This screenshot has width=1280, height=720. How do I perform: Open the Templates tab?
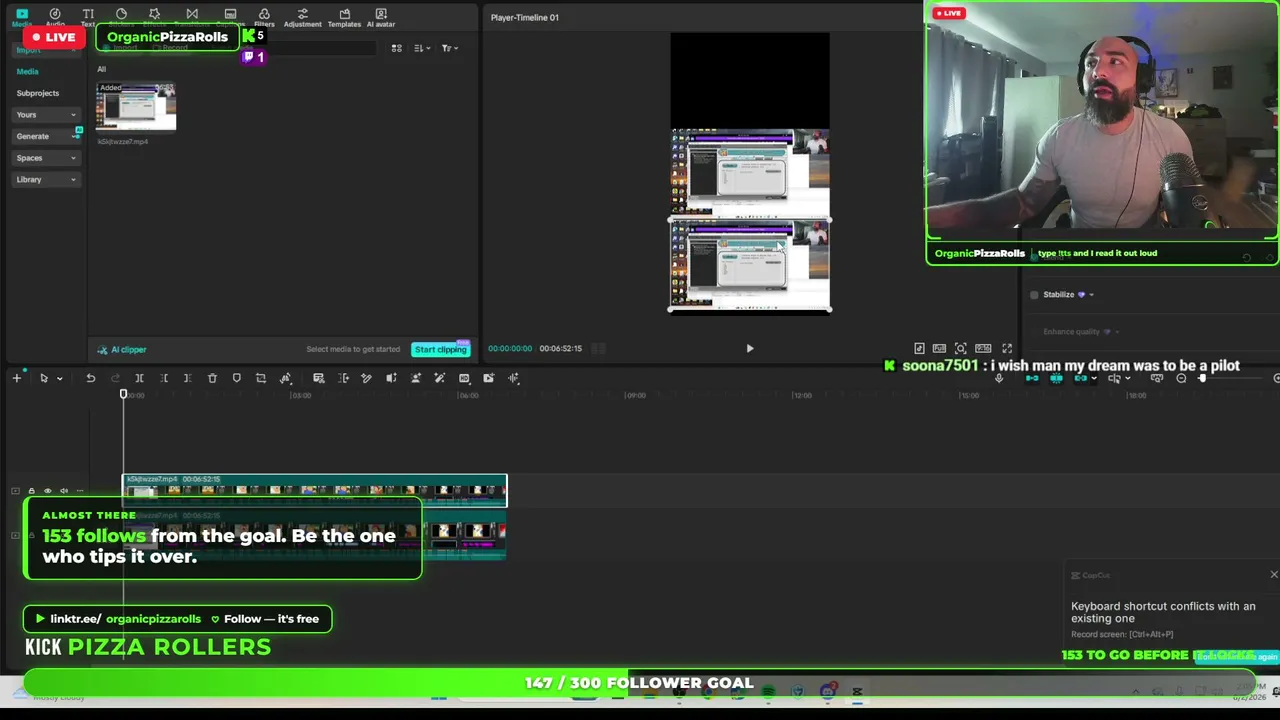344,17
